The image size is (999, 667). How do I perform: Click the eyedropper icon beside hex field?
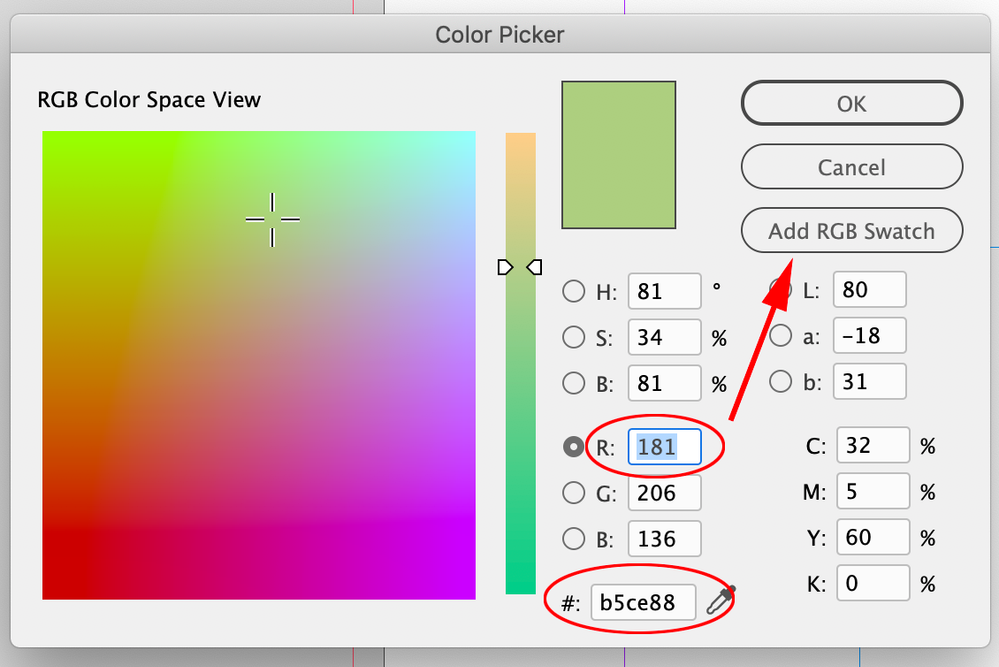720,600
